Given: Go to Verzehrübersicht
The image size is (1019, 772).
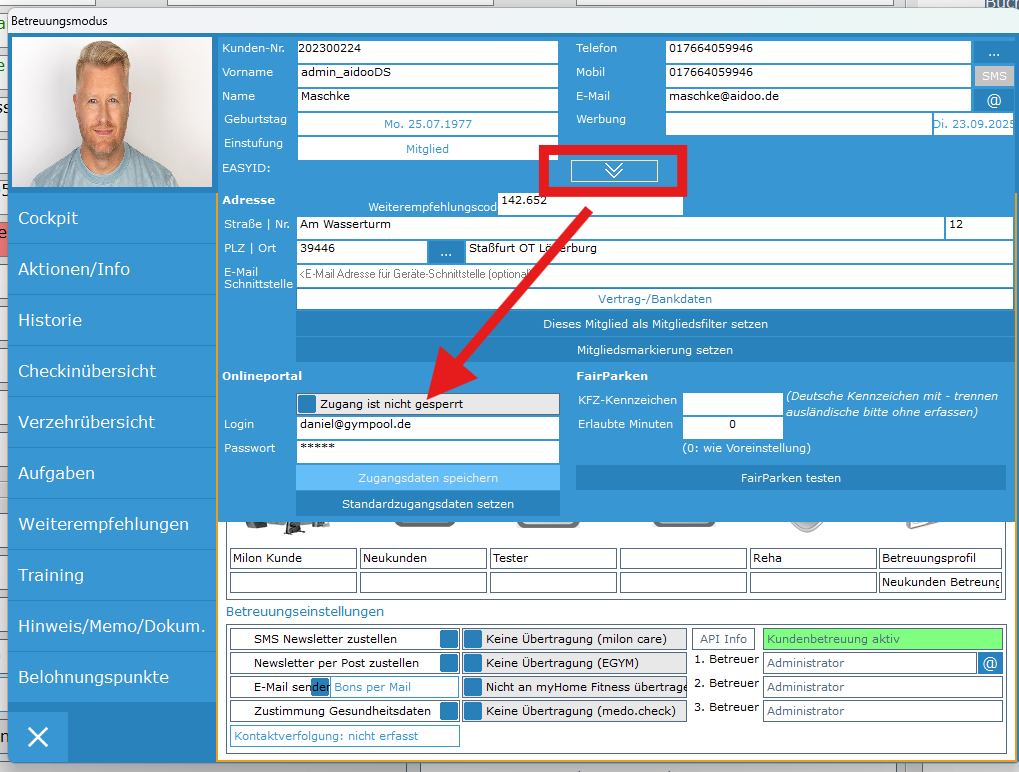Looking at the screenshot, I should [x=112, y=422].
